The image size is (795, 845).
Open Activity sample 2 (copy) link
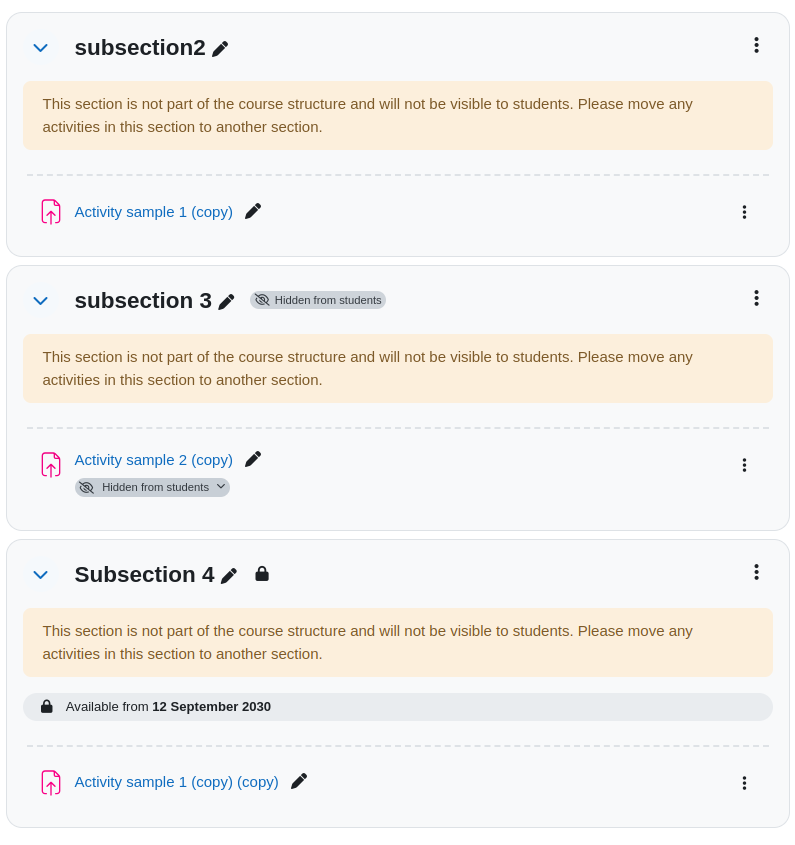(x=154, y=460)
